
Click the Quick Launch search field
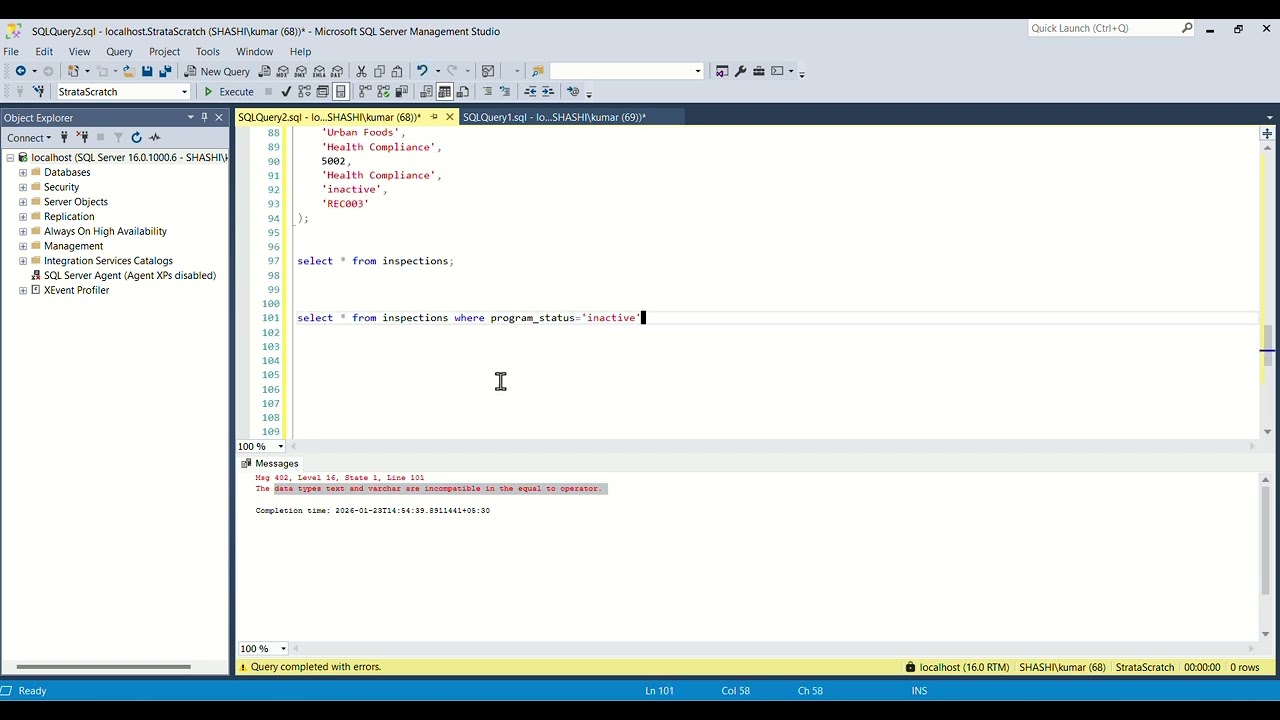pos(1105,28)
